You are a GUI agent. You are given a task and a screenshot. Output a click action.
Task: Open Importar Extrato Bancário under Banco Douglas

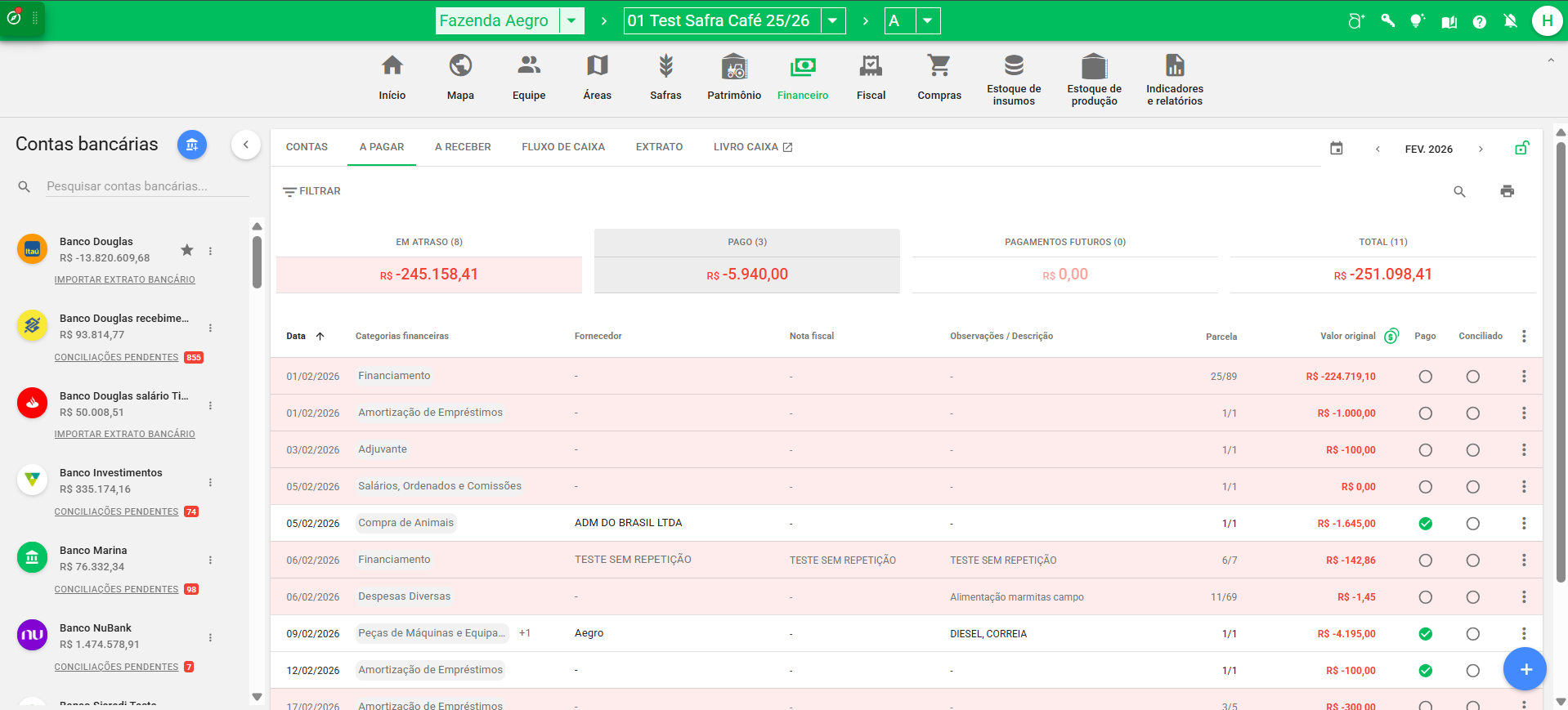[124, 279]
